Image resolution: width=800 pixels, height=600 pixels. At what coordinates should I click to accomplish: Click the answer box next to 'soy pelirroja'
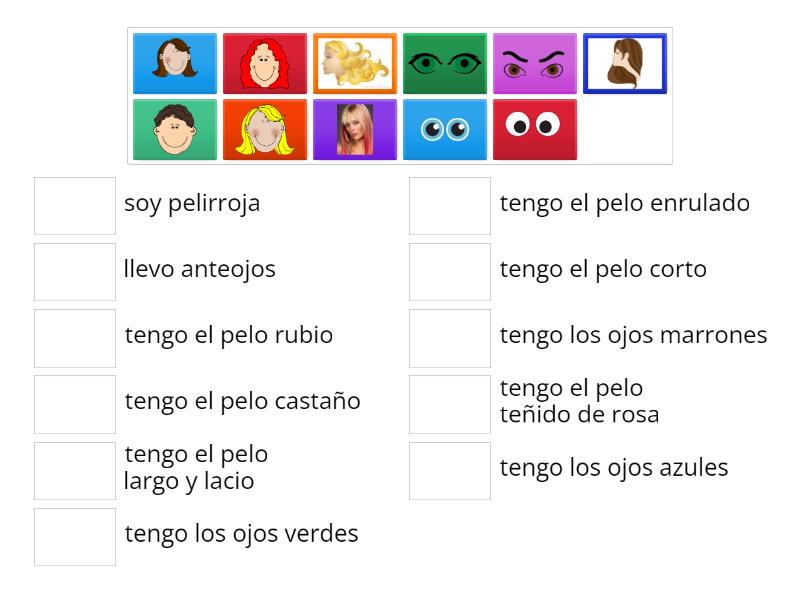[75, 206]
